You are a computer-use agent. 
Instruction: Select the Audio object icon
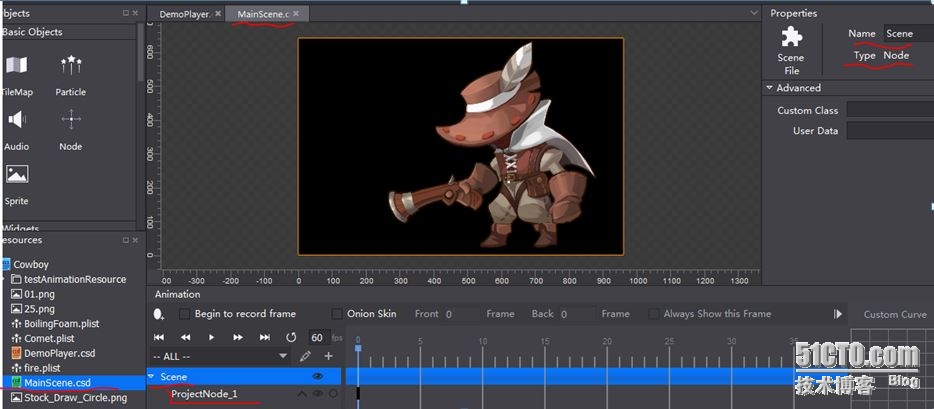16,120
